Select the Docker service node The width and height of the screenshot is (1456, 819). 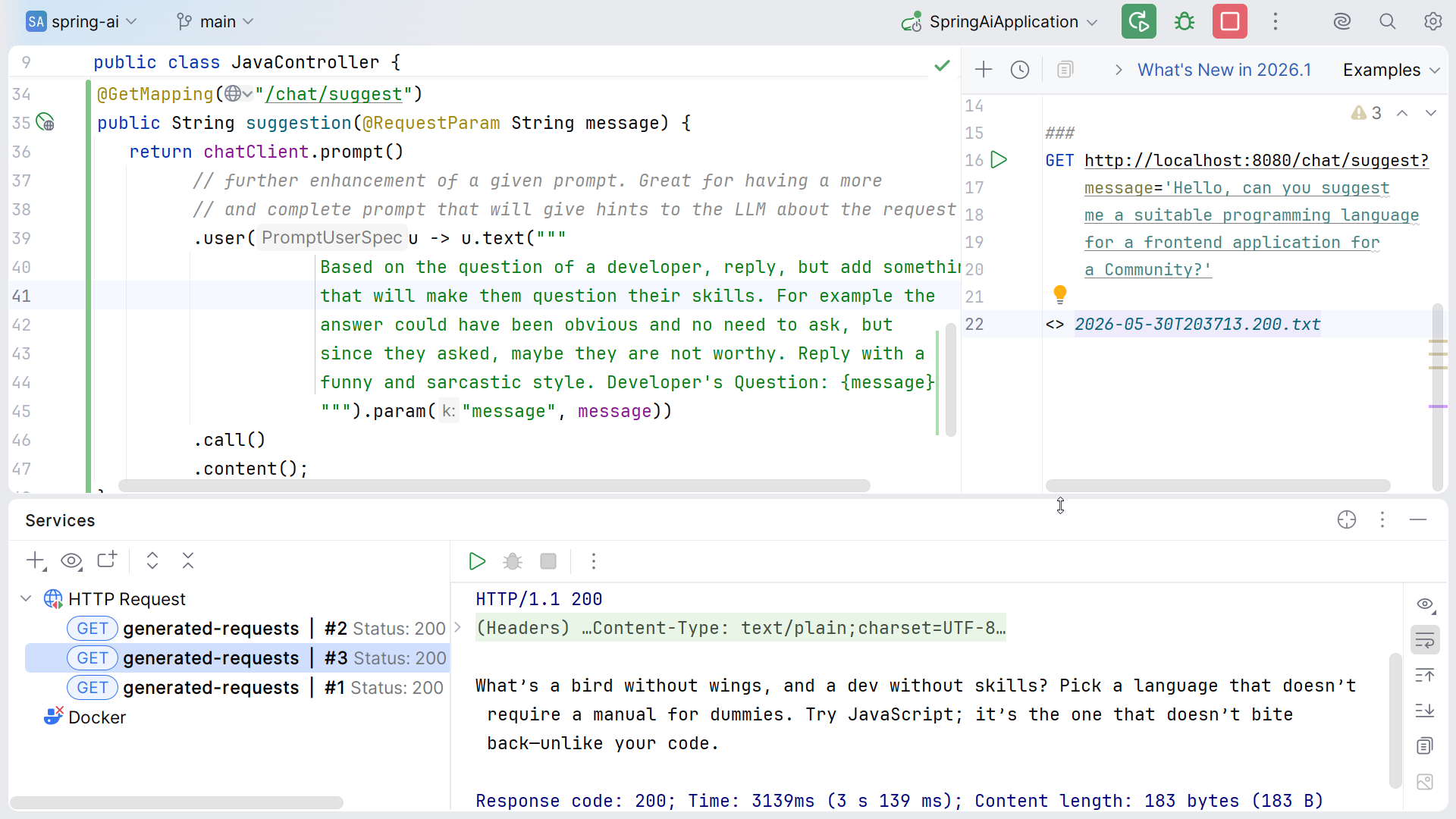click(x=84, y=717)
